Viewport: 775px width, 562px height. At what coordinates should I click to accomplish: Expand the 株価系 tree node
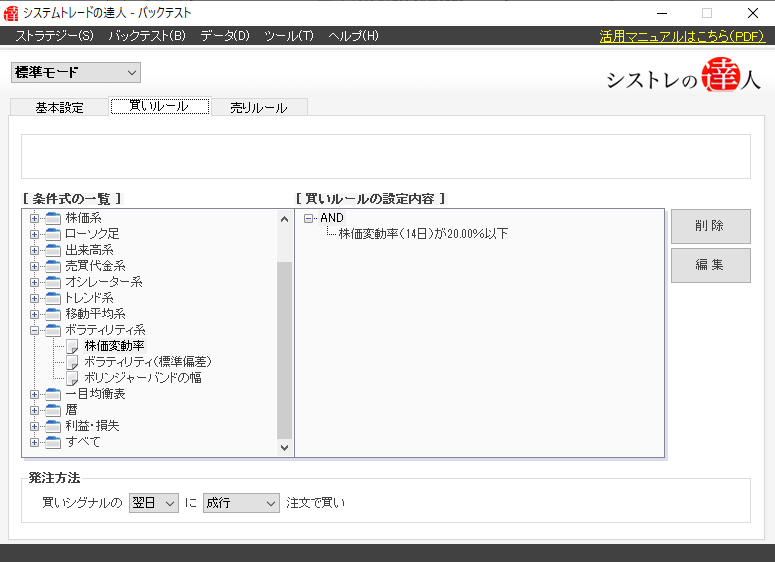click(34, 218)
